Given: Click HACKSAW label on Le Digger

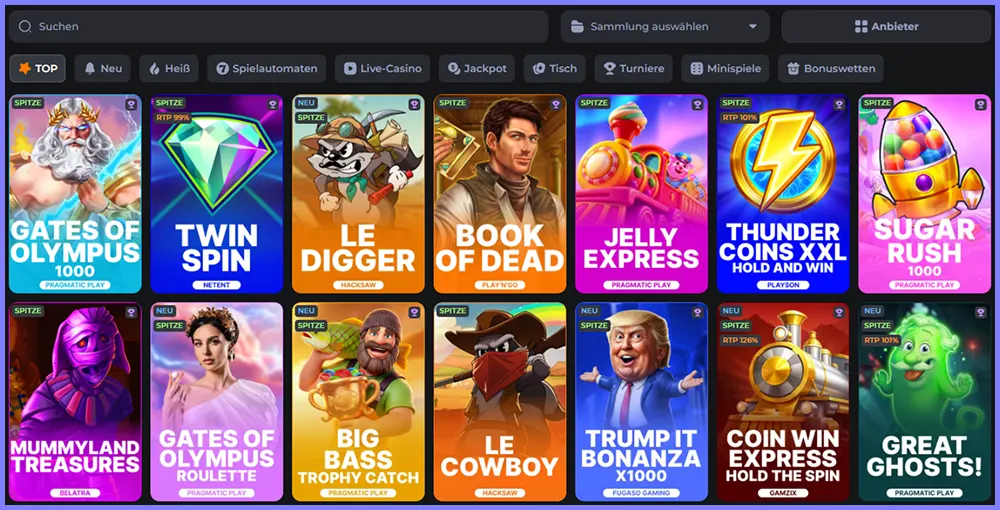Looking at the screenshot, I should click(358, 285).
